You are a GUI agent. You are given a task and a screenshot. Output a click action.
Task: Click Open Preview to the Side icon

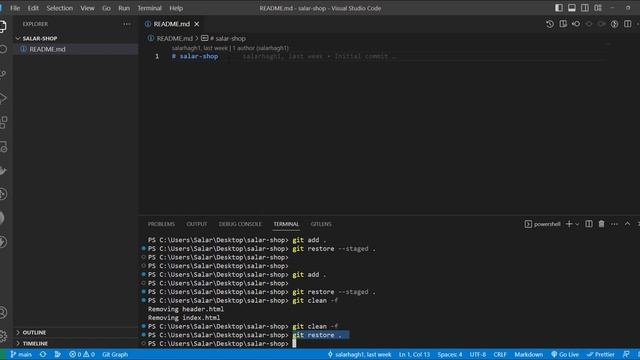pyautogui.click(x=563, y=24)
